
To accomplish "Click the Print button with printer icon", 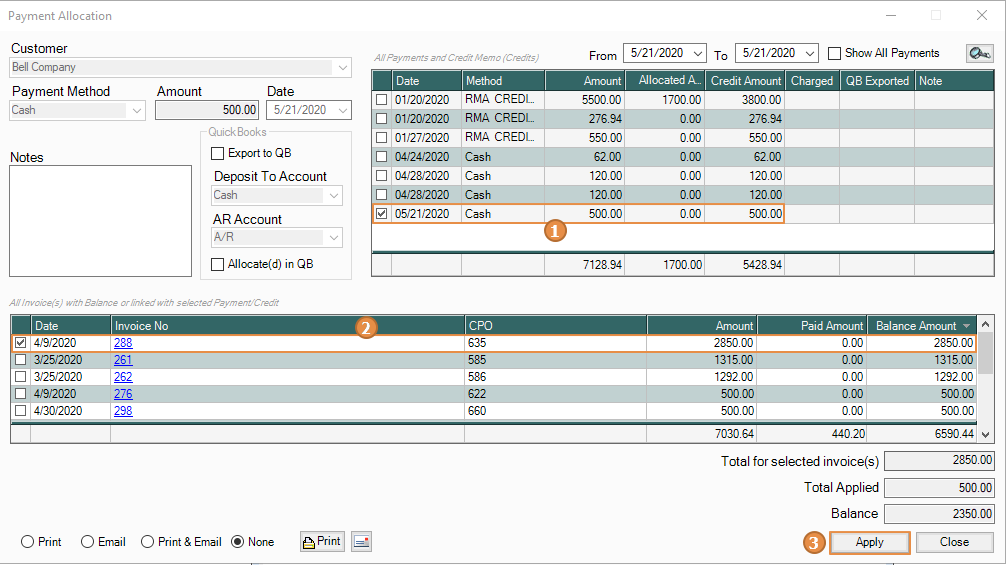I will [x=321, y=541].
